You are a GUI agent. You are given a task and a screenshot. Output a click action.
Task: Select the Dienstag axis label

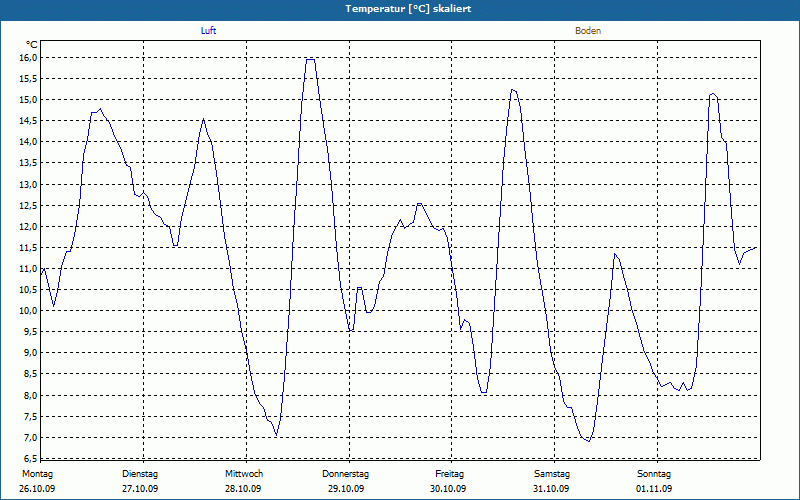140,474
